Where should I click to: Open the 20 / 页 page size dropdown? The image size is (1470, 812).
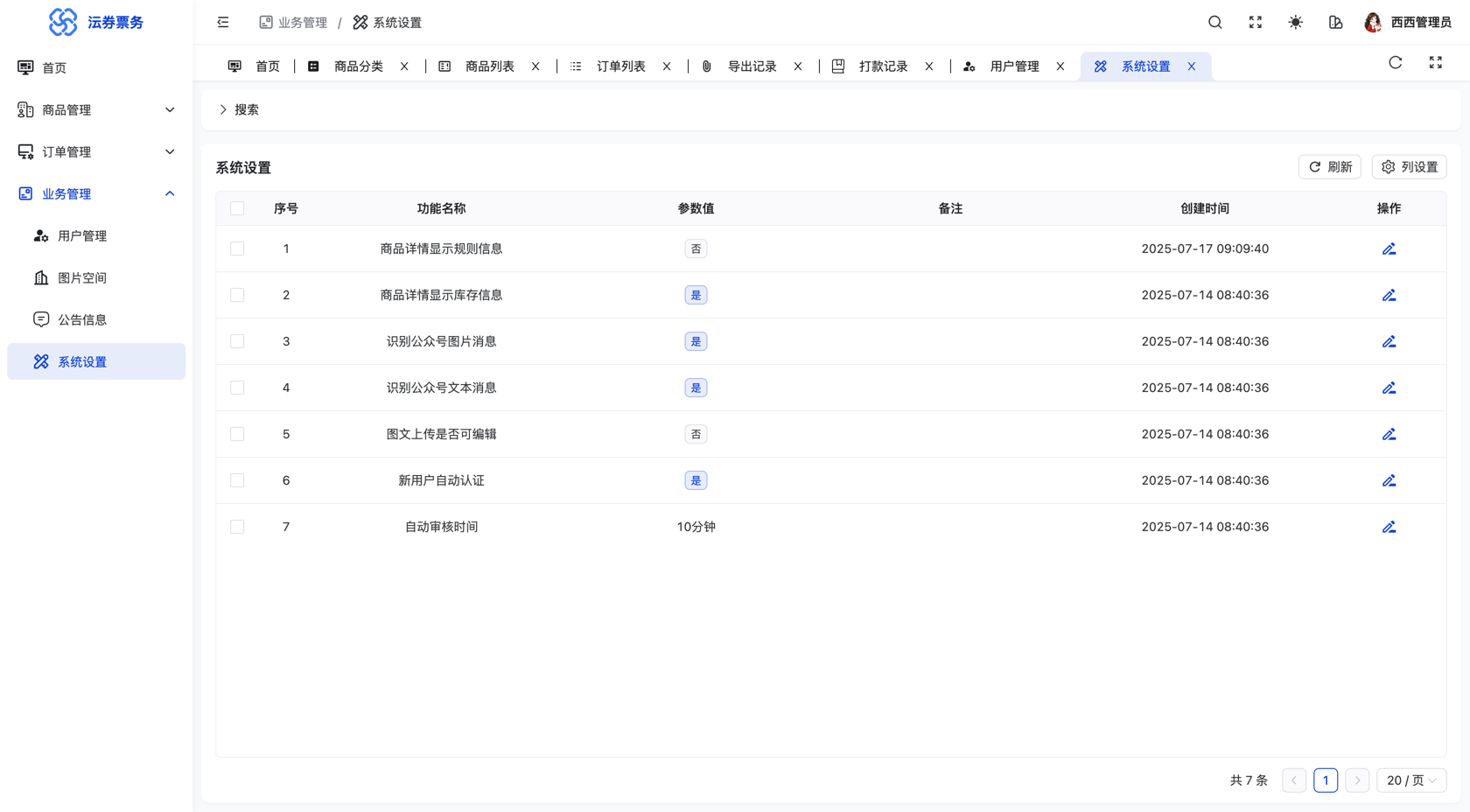click(1410, 780)
